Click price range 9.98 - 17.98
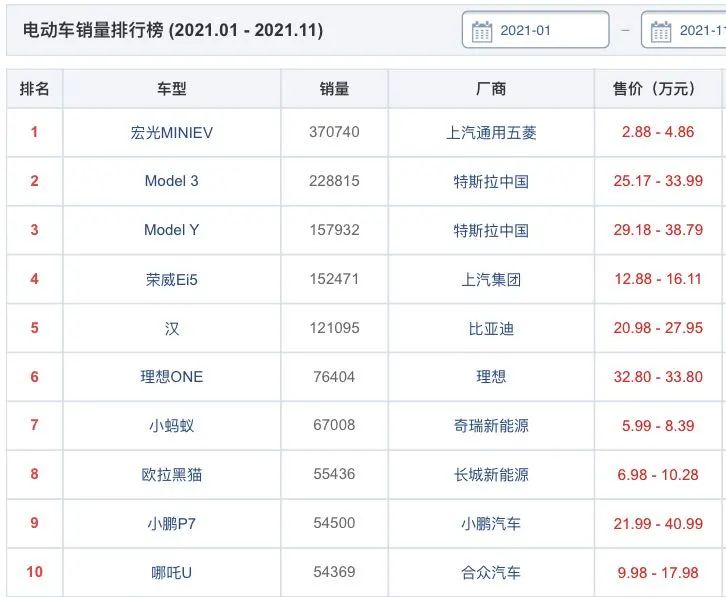The width and height of the screenshot is (726, 597). point(657,573)
